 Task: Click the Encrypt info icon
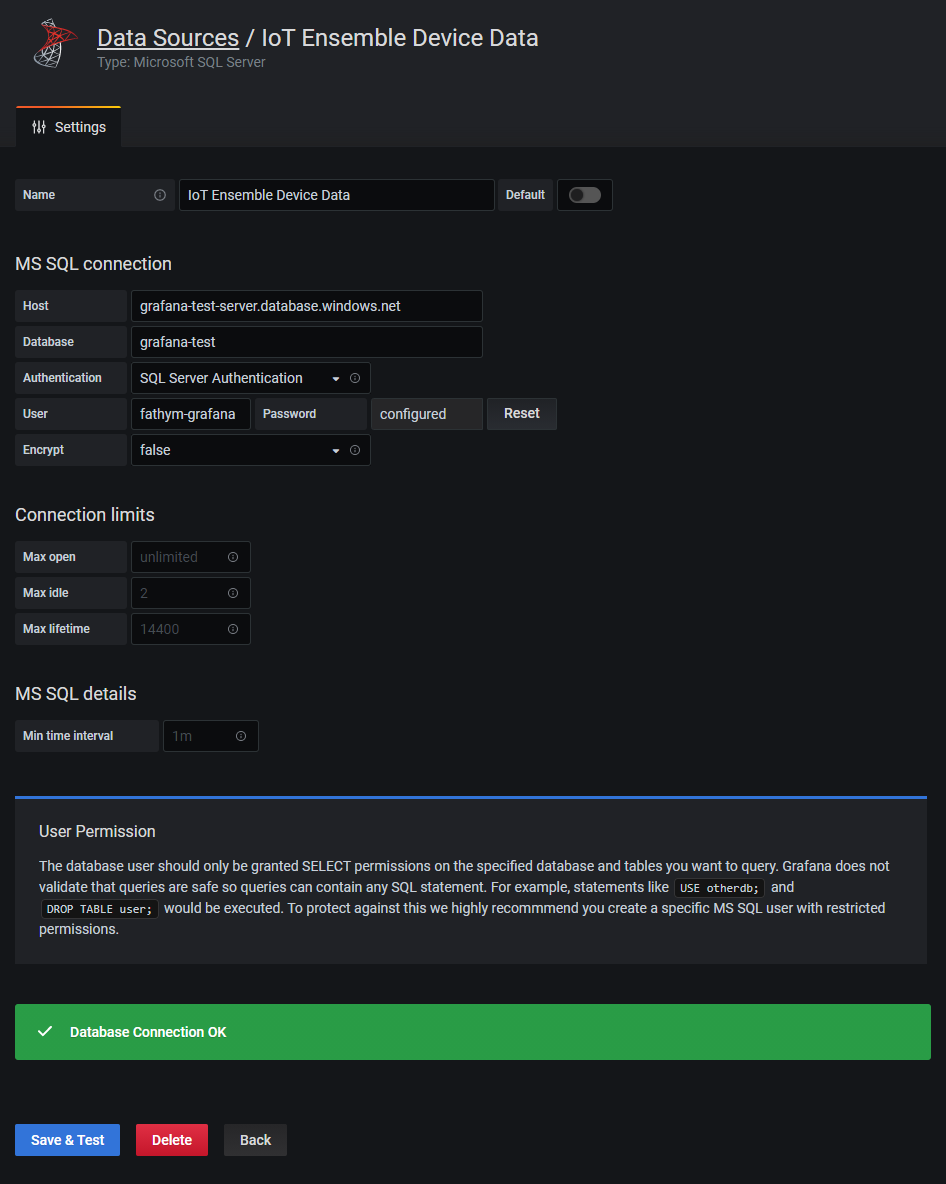point(355,450)
